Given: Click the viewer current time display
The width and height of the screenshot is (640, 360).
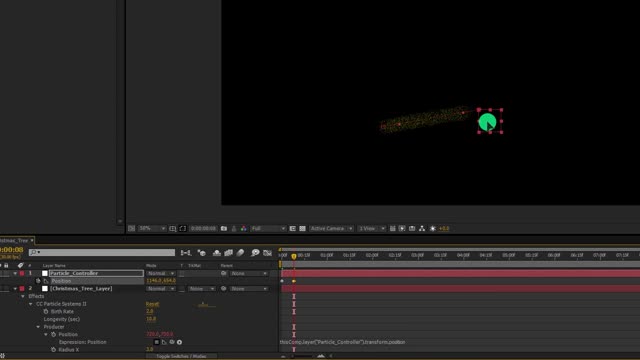Looking at the screenshot, I should [203, 229].
